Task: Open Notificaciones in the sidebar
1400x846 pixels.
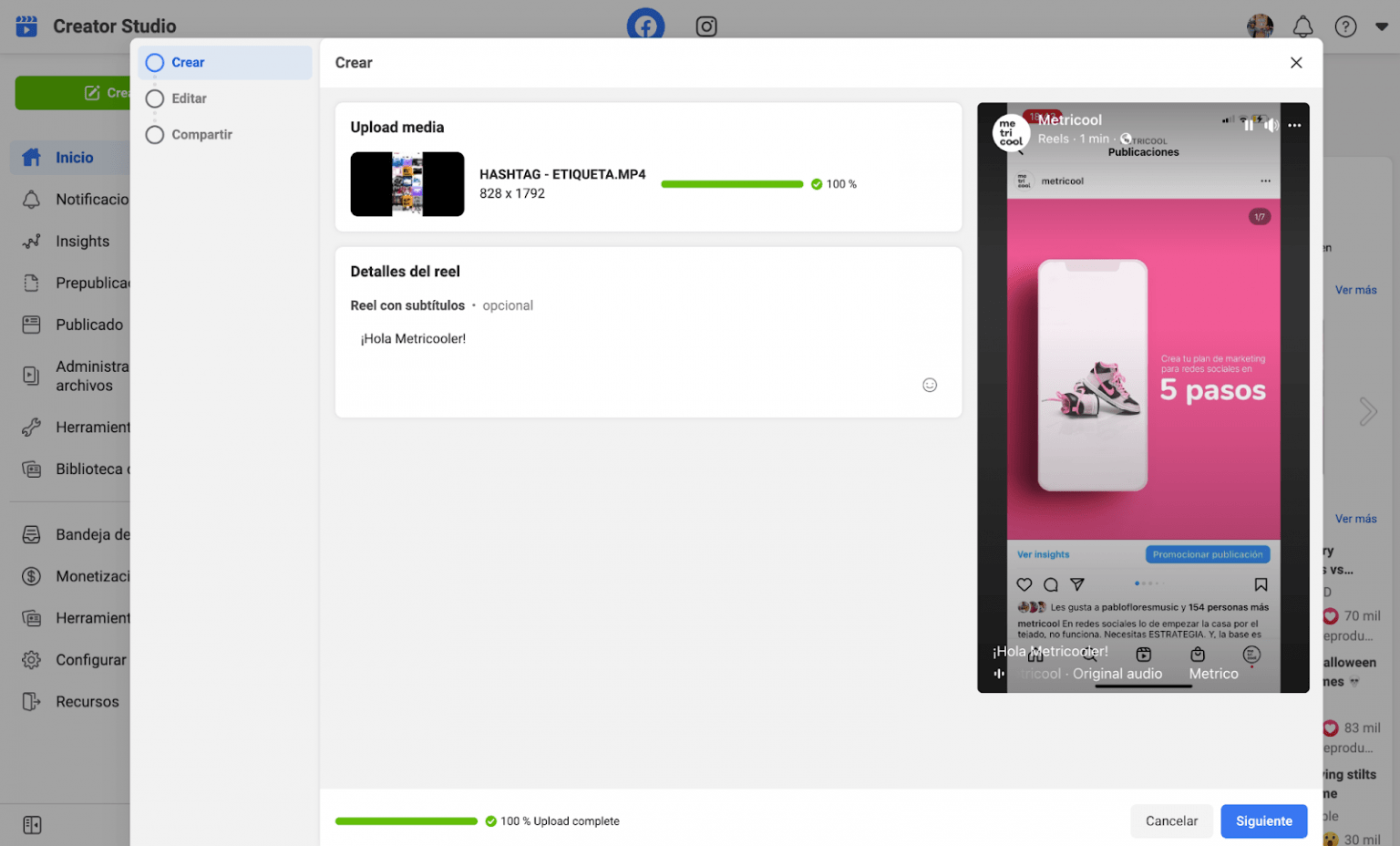Action: 74,200
